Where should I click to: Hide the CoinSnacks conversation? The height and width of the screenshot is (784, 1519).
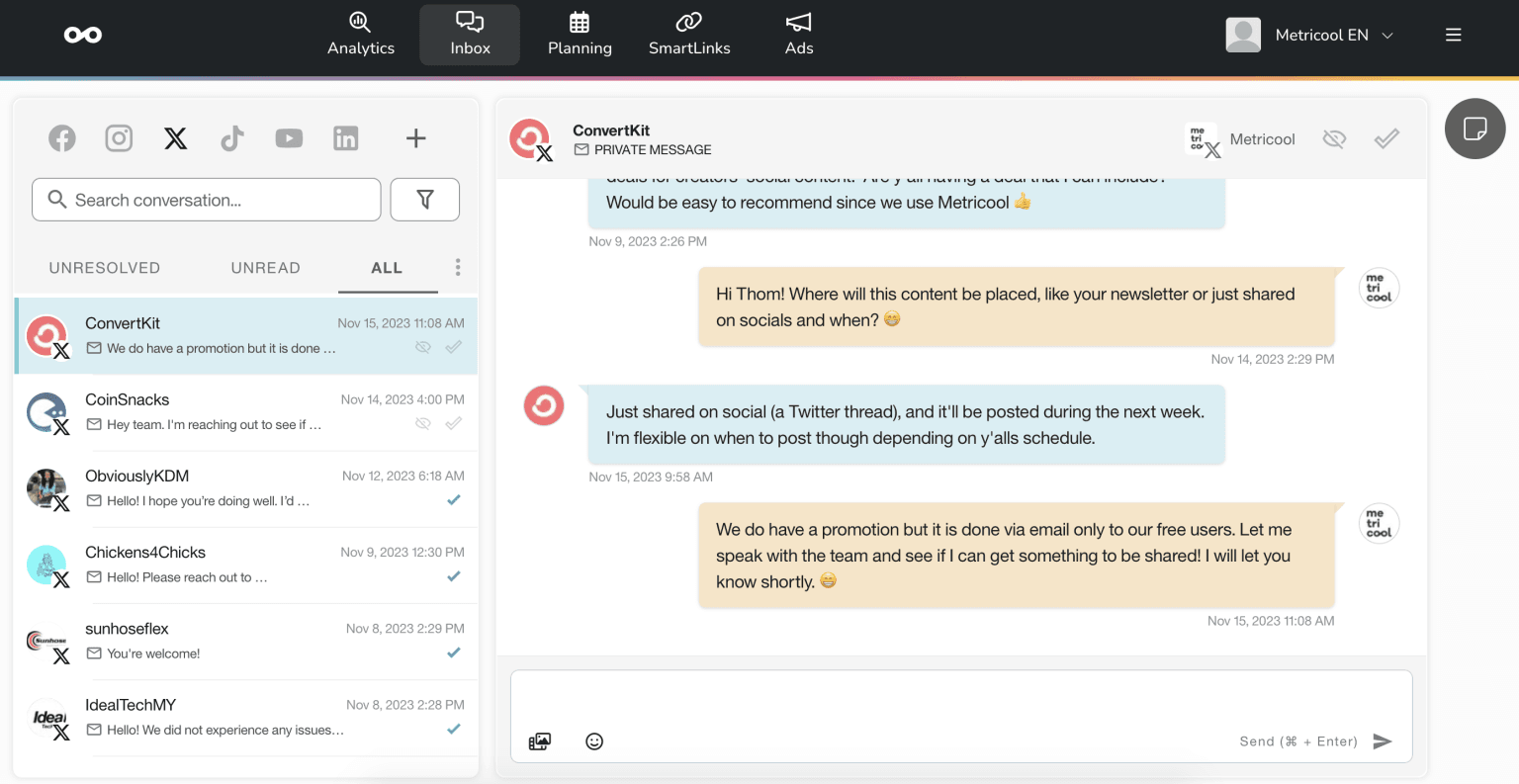(x=423, y=422)
